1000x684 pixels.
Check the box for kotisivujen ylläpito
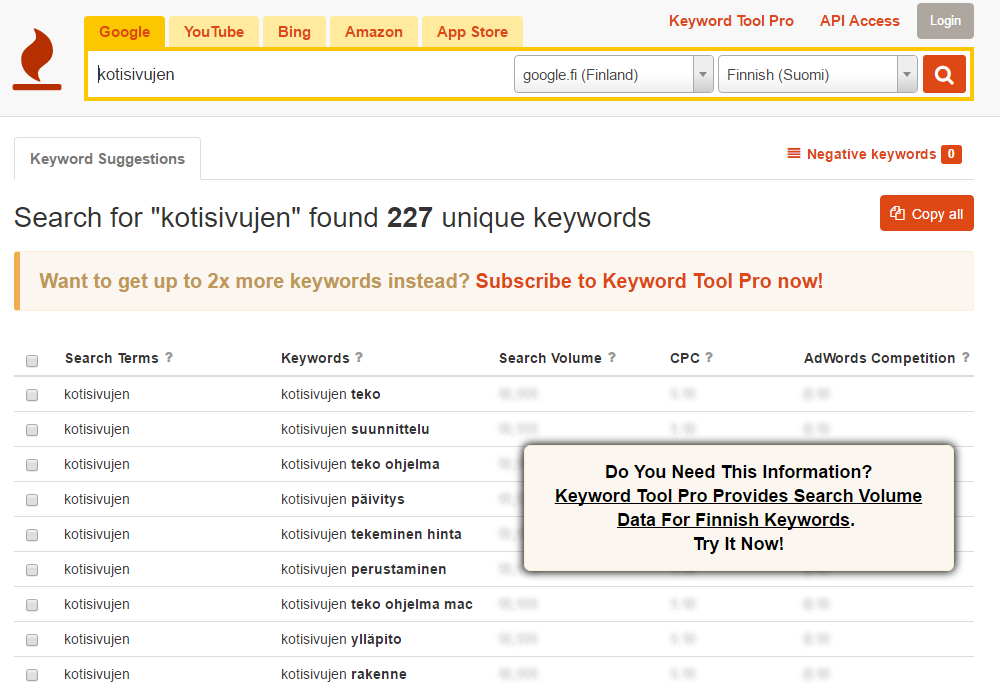click(32, 641)
